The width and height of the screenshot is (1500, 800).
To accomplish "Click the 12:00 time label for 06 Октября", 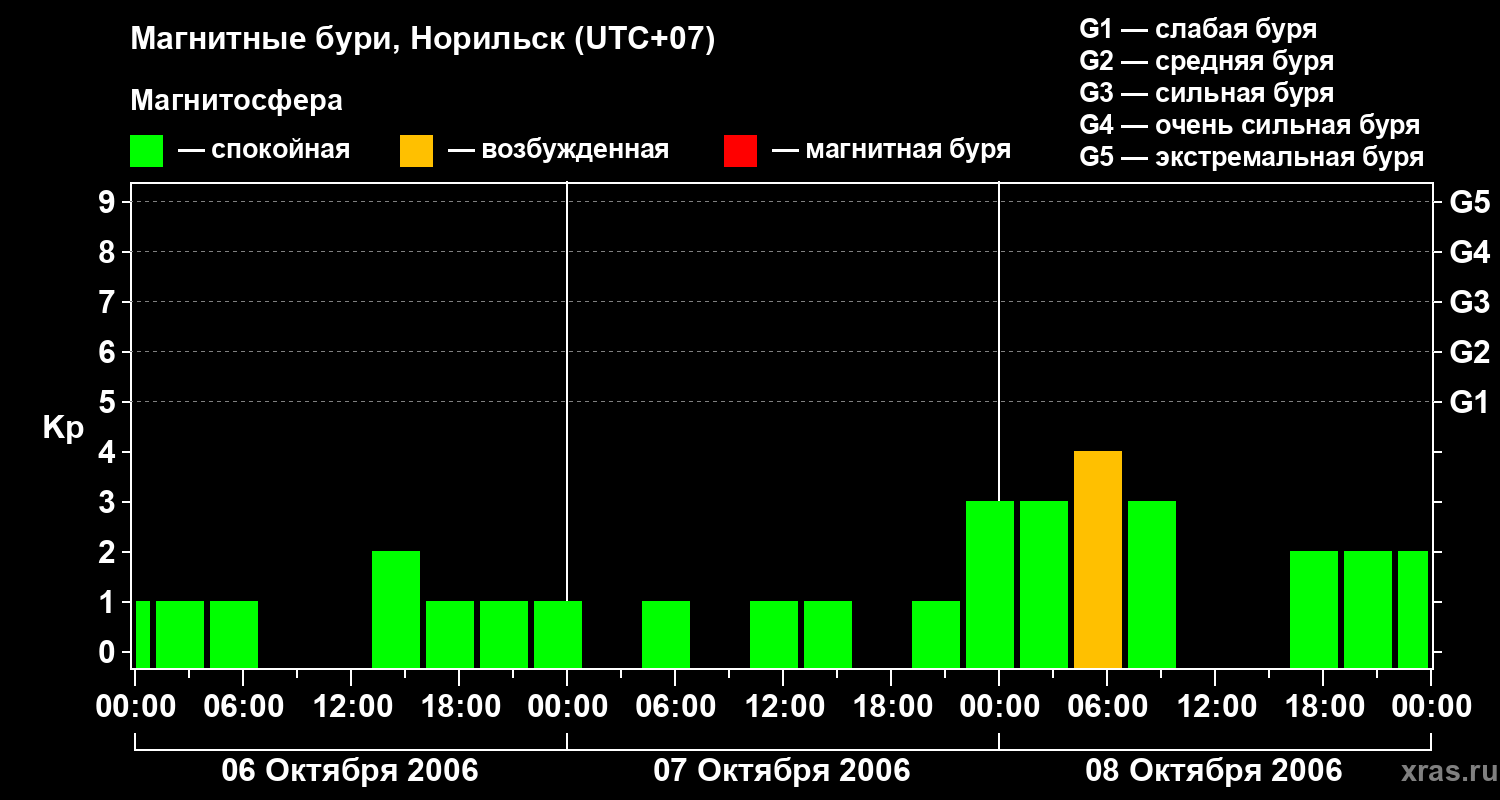I will (x=351, y=706).
